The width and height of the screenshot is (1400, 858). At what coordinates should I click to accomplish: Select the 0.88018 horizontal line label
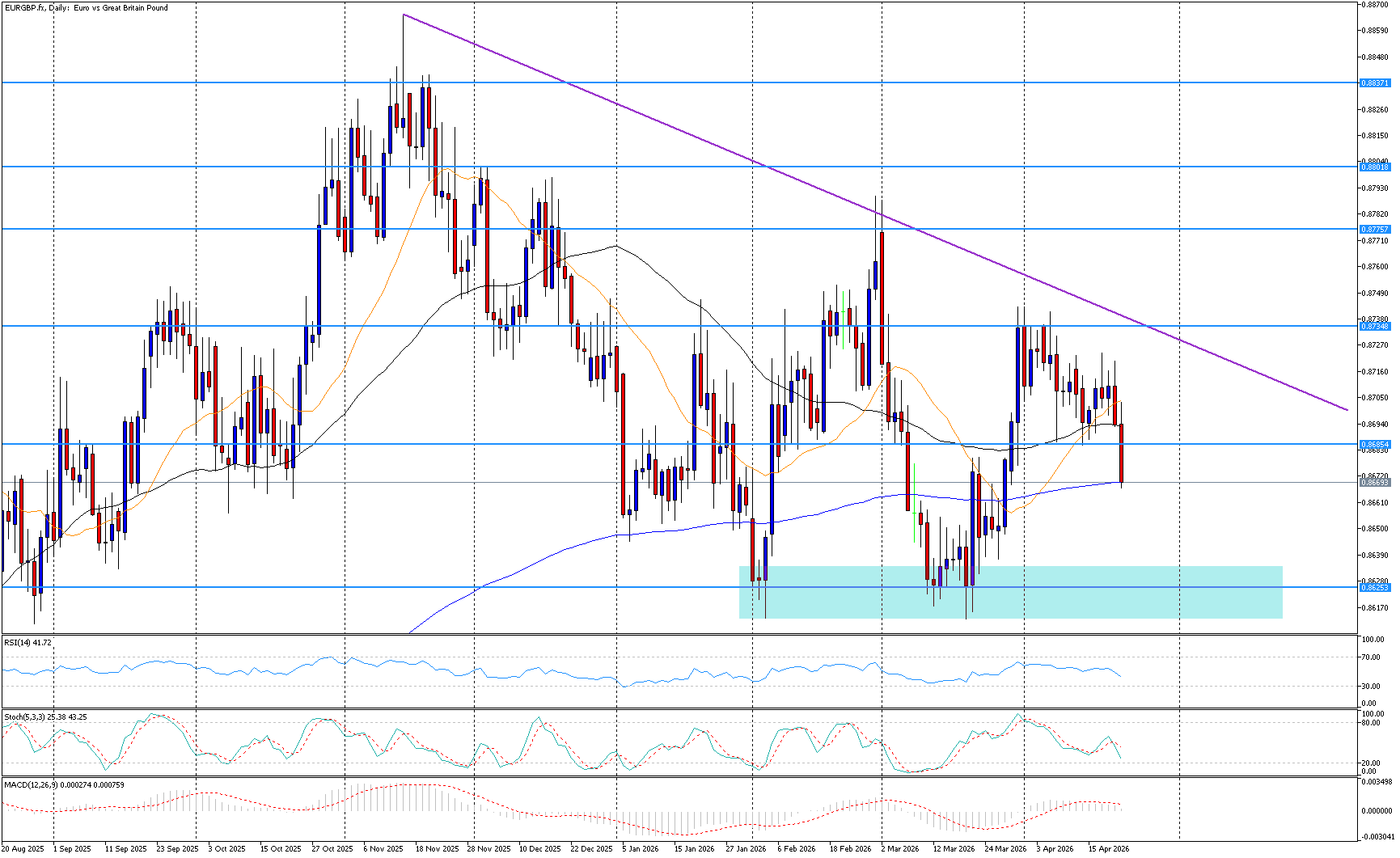(x=1374, y=167)
